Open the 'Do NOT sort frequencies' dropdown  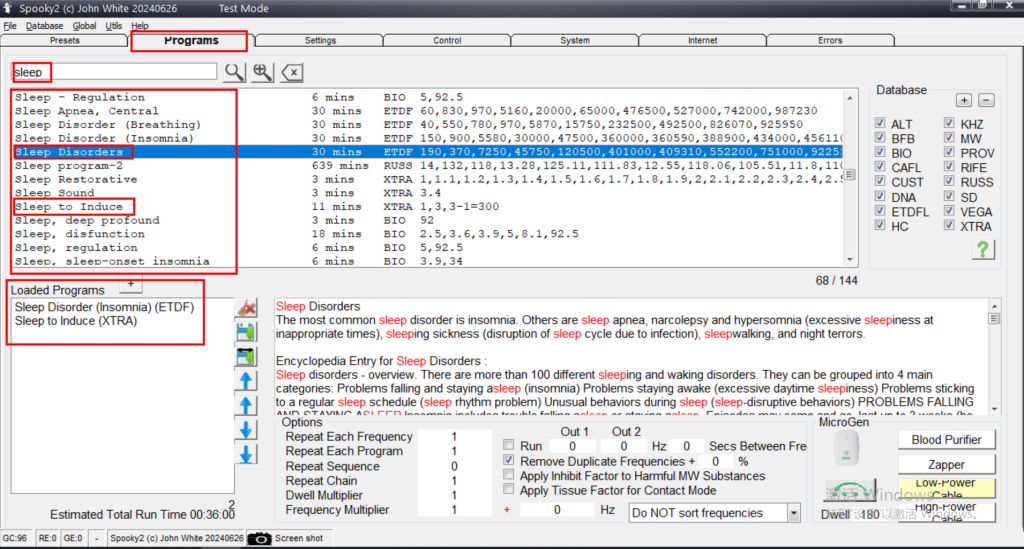793,513
